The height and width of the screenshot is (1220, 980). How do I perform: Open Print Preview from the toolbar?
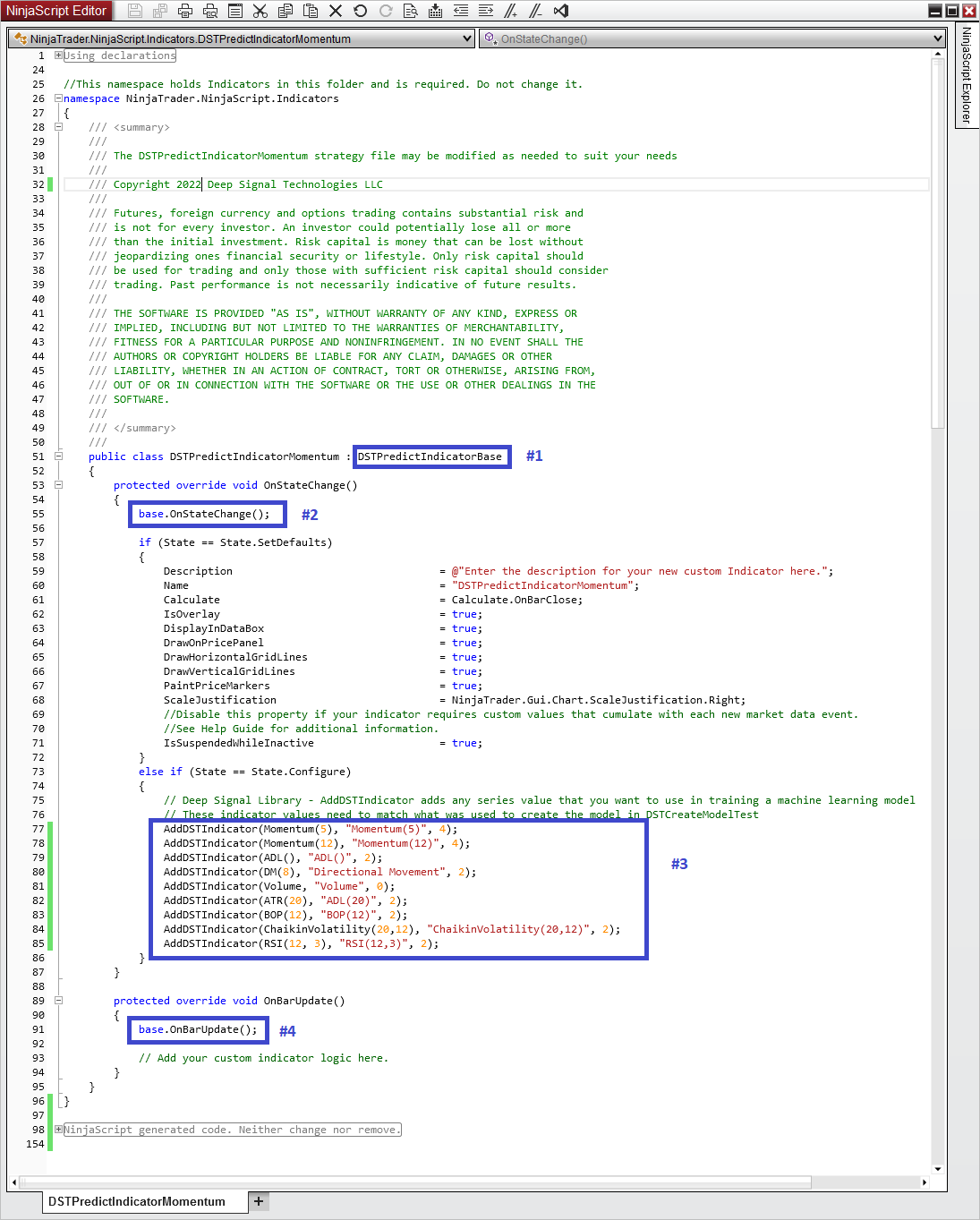(x=210, y=11)
